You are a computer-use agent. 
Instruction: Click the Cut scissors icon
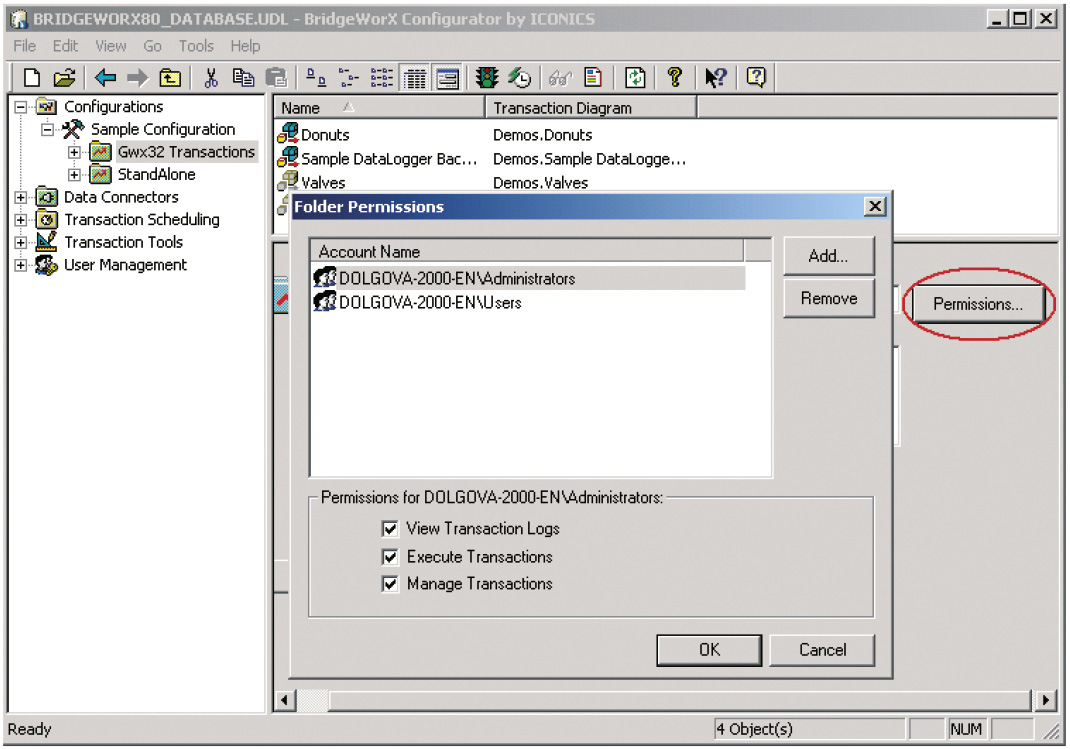211,78
